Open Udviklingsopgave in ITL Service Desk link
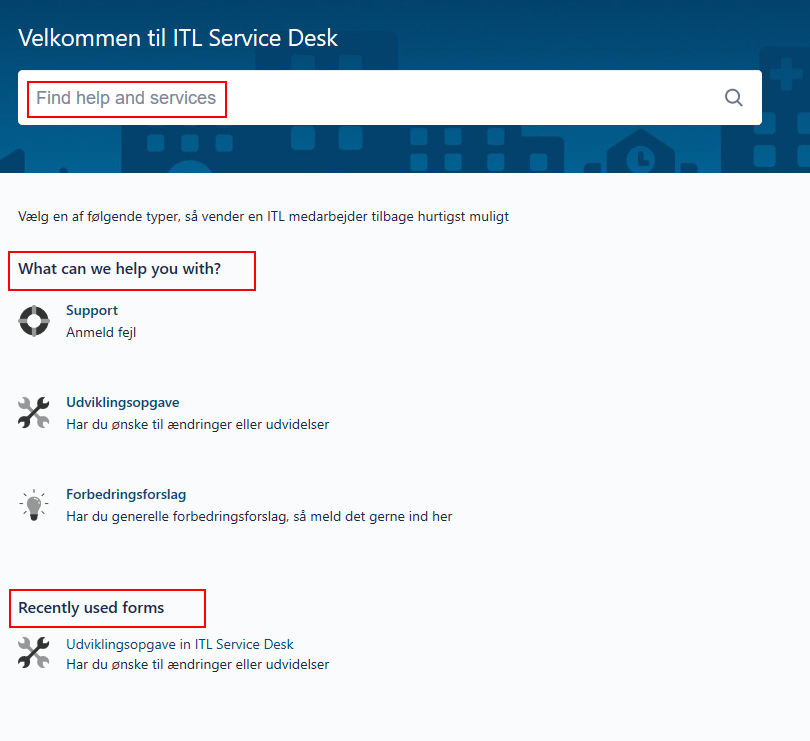The height and width of the screenshot is (741, 810). (x=180, y=644)
